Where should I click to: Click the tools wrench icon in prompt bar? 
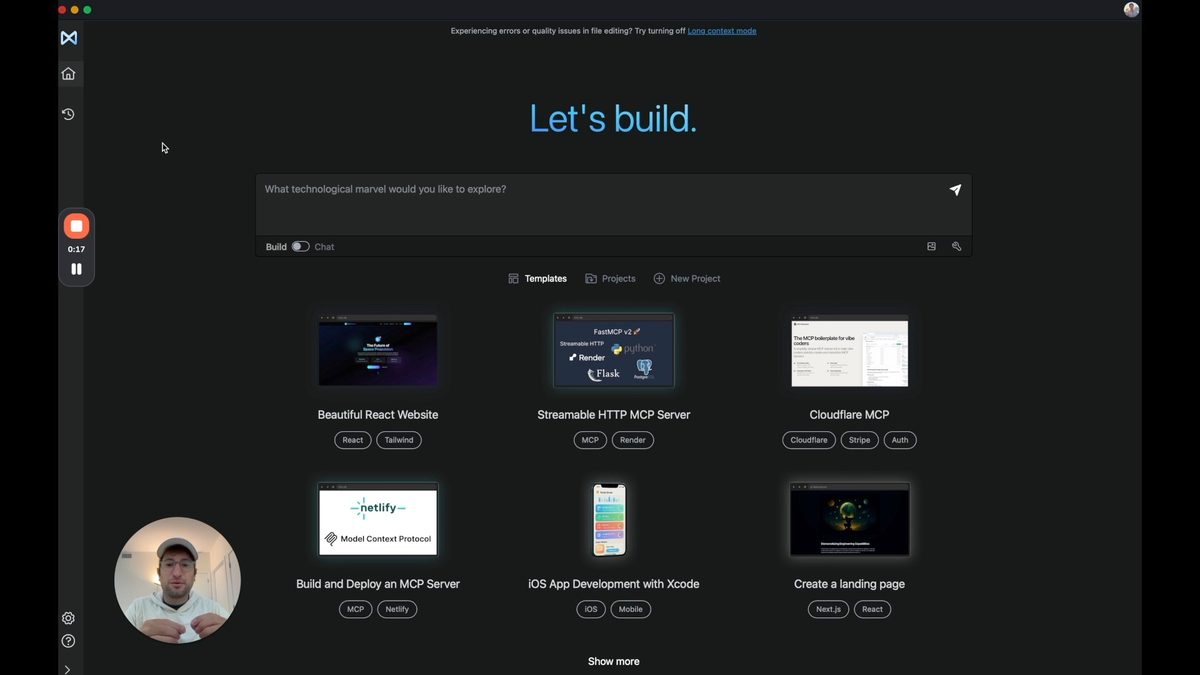pos(956,246)
